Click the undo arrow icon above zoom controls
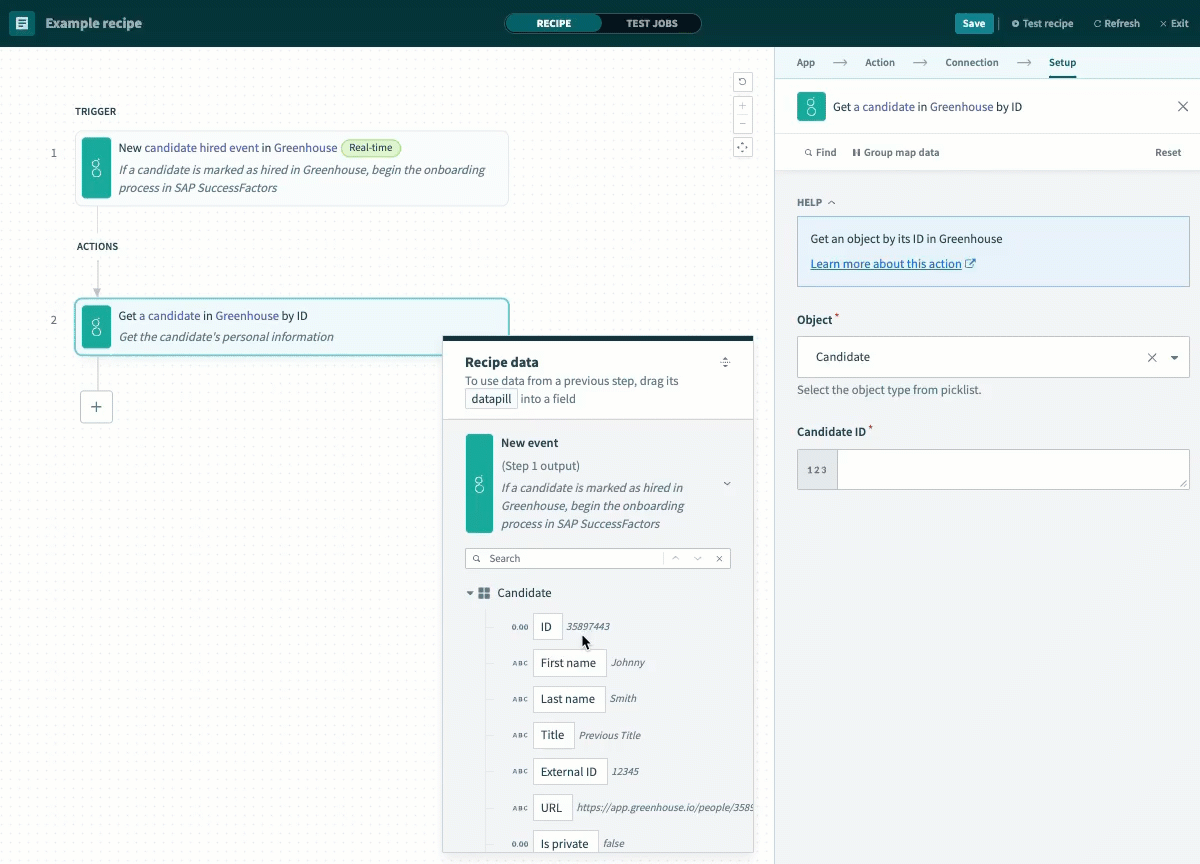Image resolution: width=1200 pixels, height=864 pixels. (742, 81)
